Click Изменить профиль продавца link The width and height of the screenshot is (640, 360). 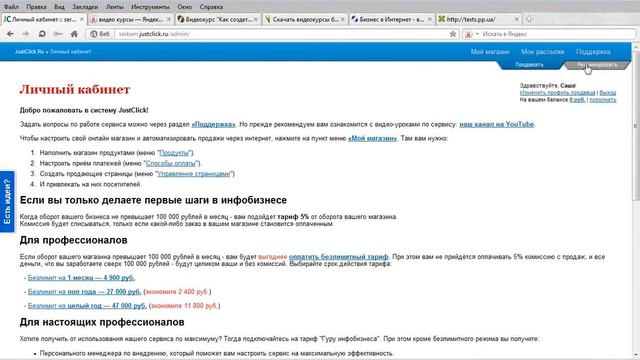(557, 93)
